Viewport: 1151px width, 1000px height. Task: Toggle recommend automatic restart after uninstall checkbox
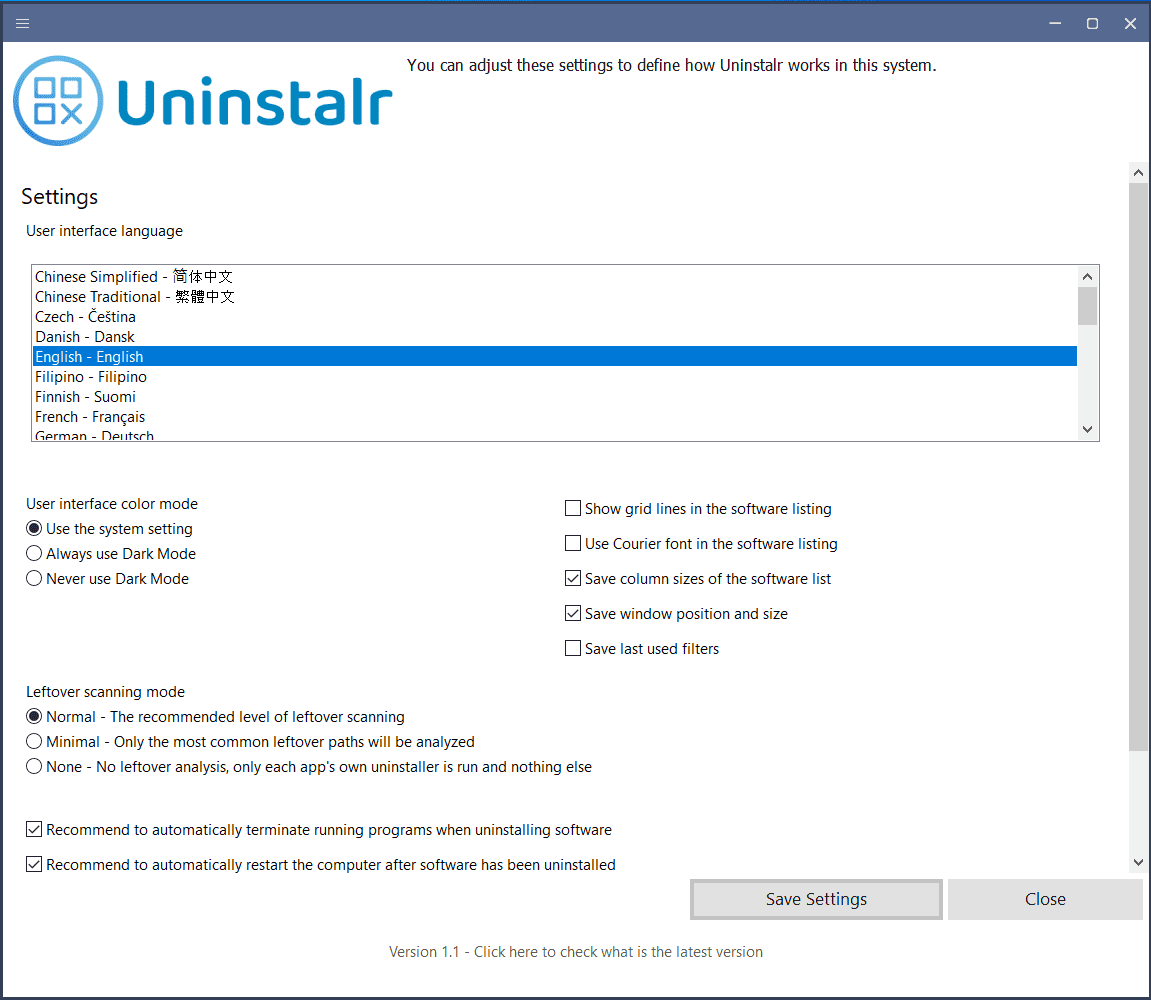point(321,864)
